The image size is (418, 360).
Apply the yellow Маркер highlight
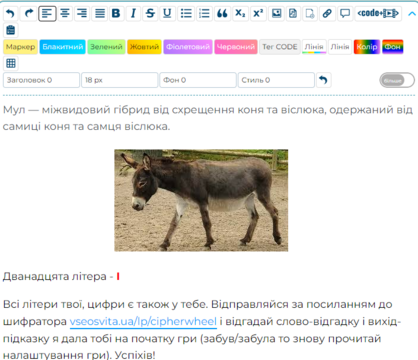pyautogui.click(x=20, y=47)
